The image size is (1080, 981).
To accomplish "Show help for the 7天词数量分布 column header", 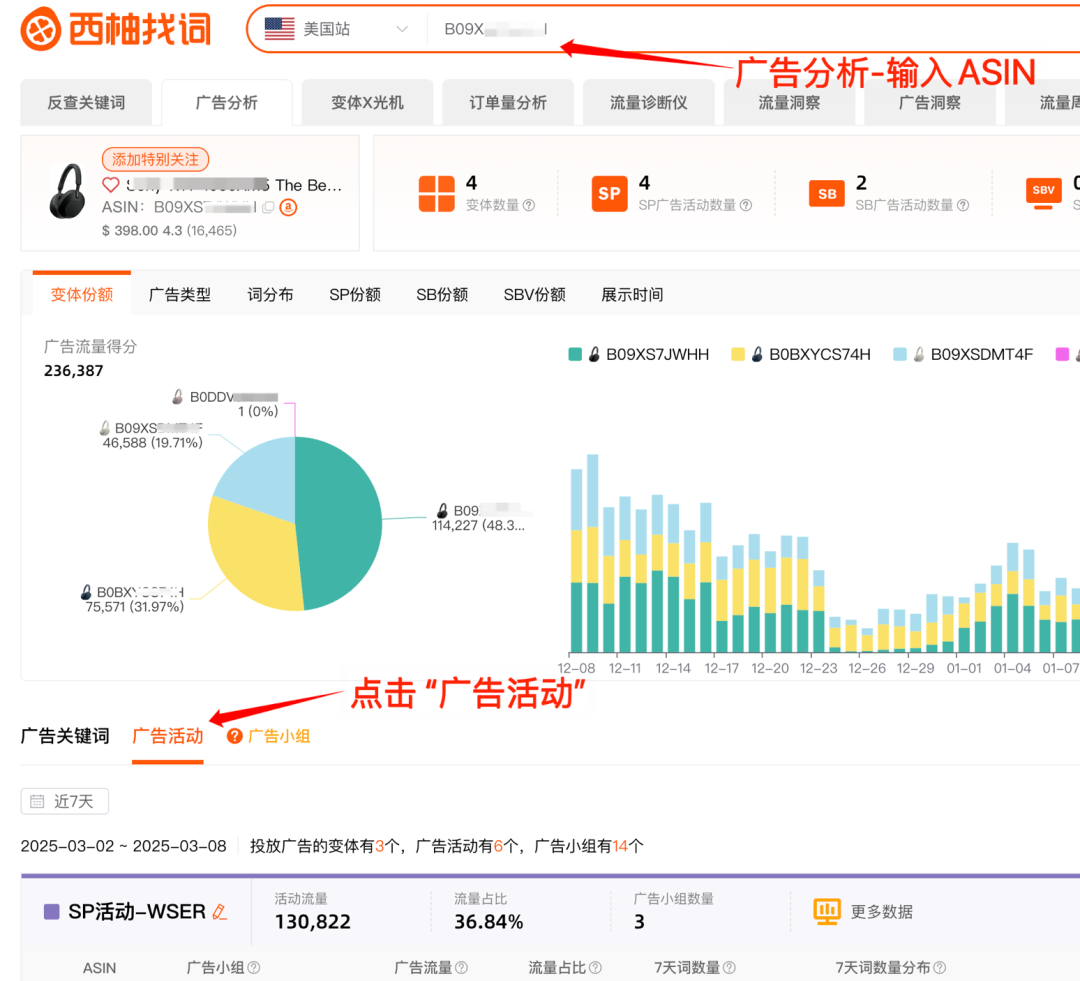I will 939,968.
